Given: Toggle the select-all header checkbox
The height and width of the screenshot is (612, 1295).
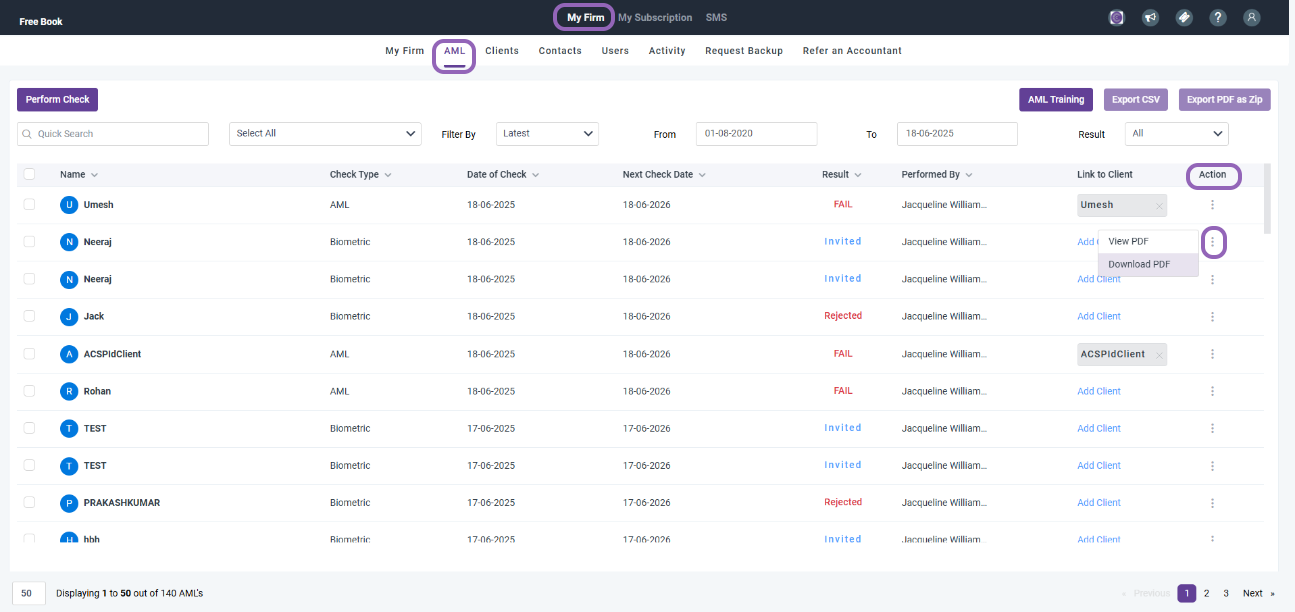Looking at the screenshot, I should coord(29,174).
